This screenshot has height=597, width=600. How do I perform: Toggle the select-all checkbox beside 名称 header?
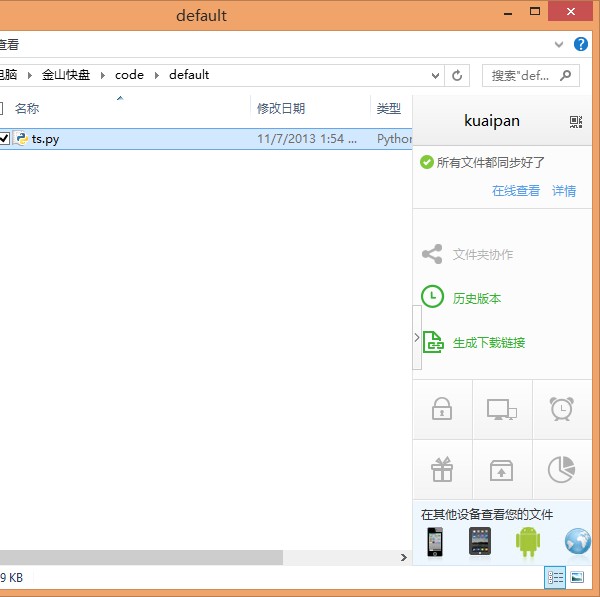(x=2, y=108)
